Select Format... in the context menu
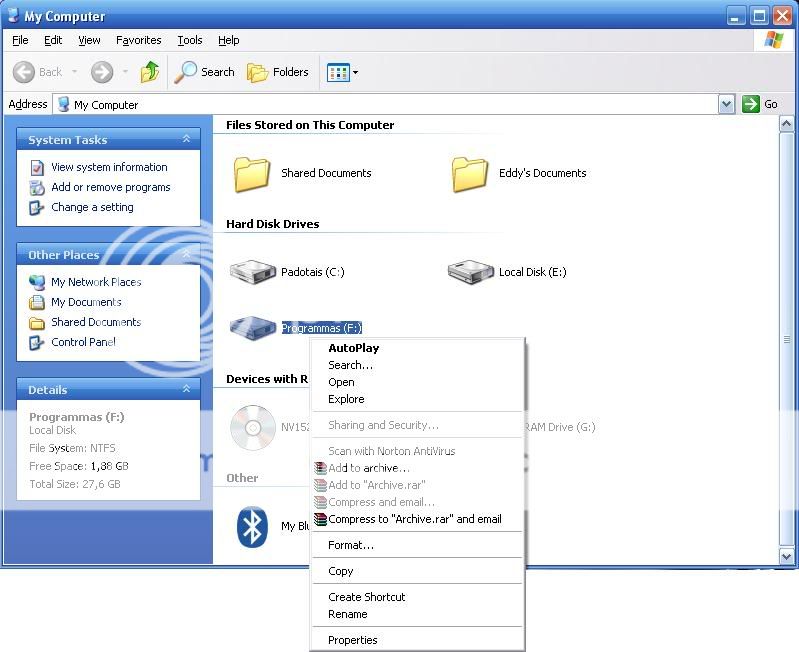Screen dimensions: 799x652 coord(351,545)
